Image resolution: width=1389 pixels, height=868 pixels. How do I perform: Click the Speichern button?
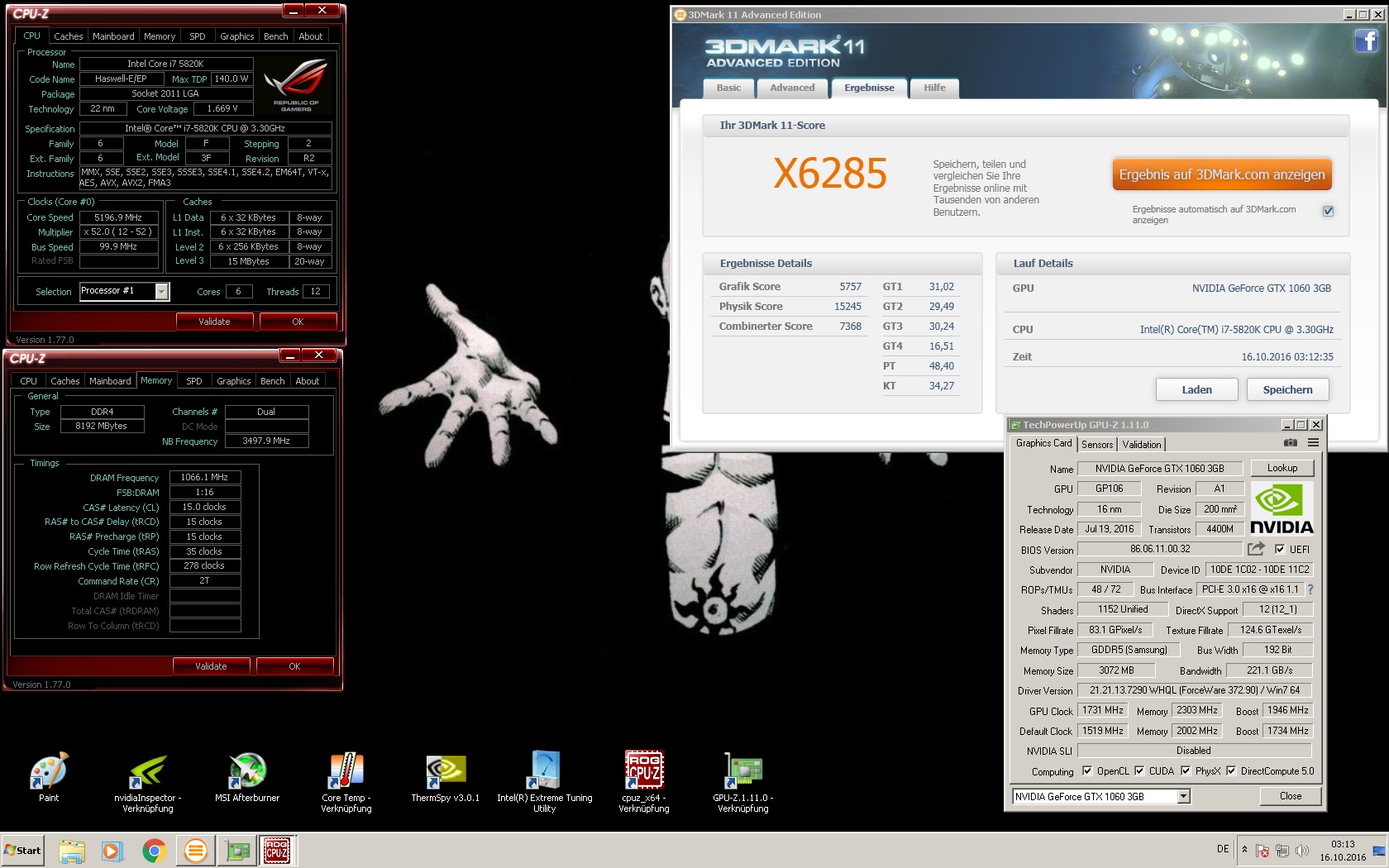click(1287, 389)
